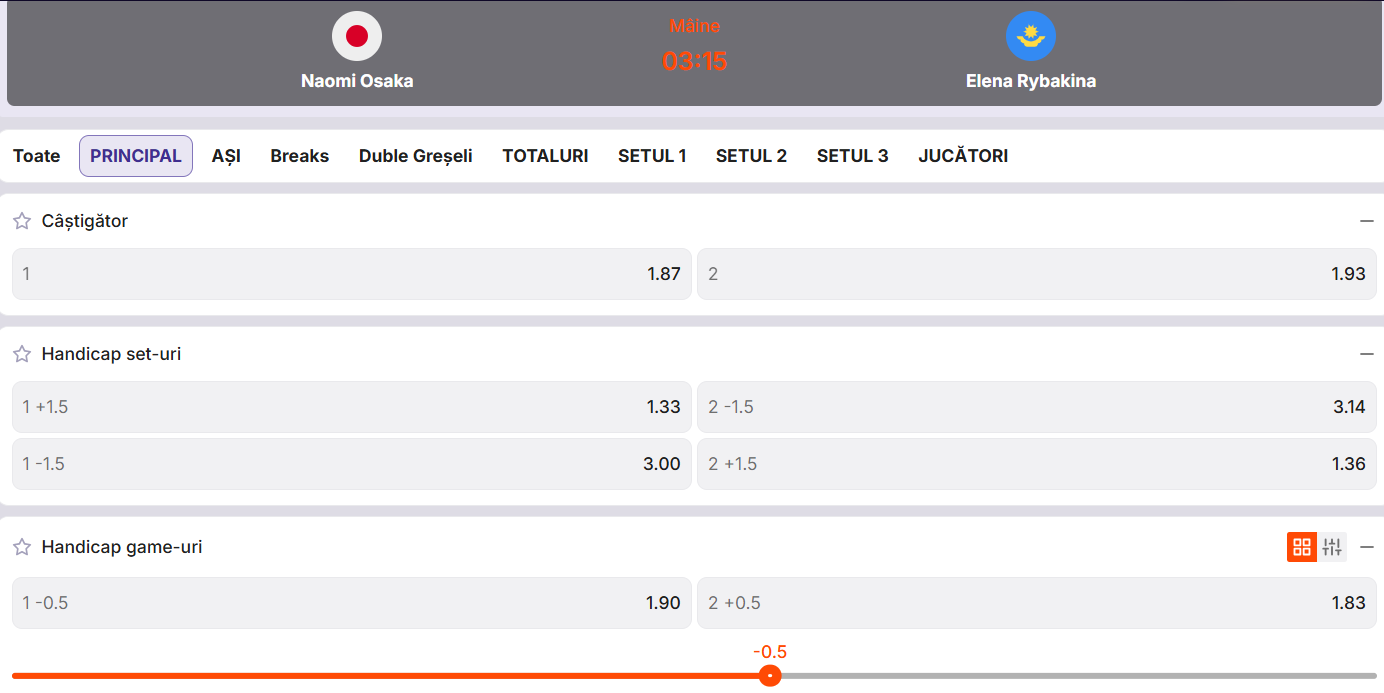The width and height of the screenshot is (1384, 693).
Task: Select set handicap 2 +1.5 at 1.36
Action: 1037,464
